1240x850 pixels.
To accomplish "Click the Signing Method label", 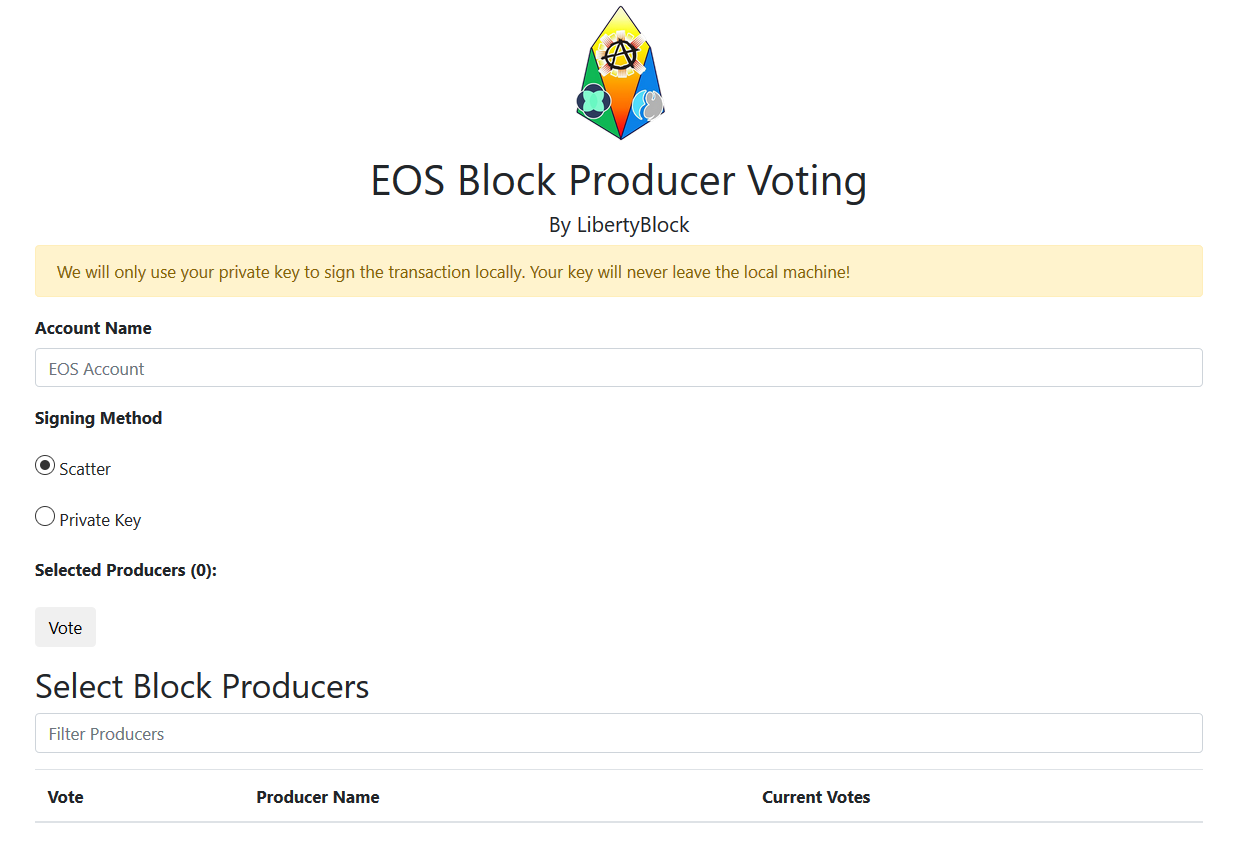I will pyautogui.click(x=98, y=418).
